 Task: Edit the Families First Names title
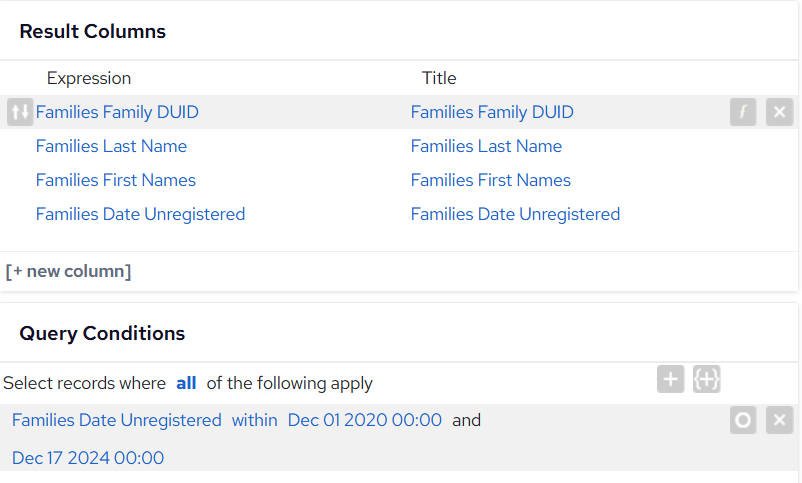[491, 180]
